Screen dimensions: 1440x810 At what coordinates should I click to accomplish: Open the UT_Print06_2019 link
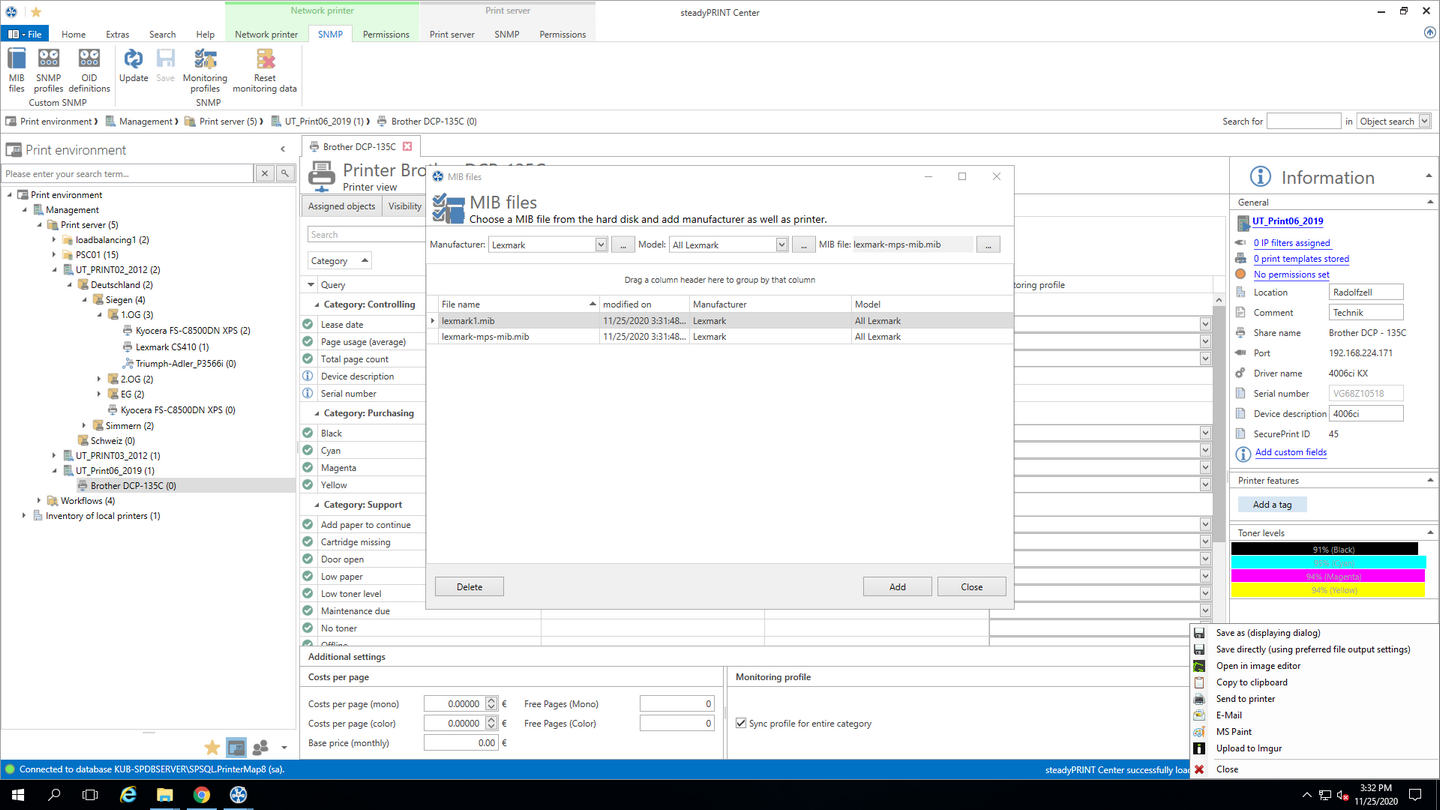pyautogui.click(x=1287, y=221)
